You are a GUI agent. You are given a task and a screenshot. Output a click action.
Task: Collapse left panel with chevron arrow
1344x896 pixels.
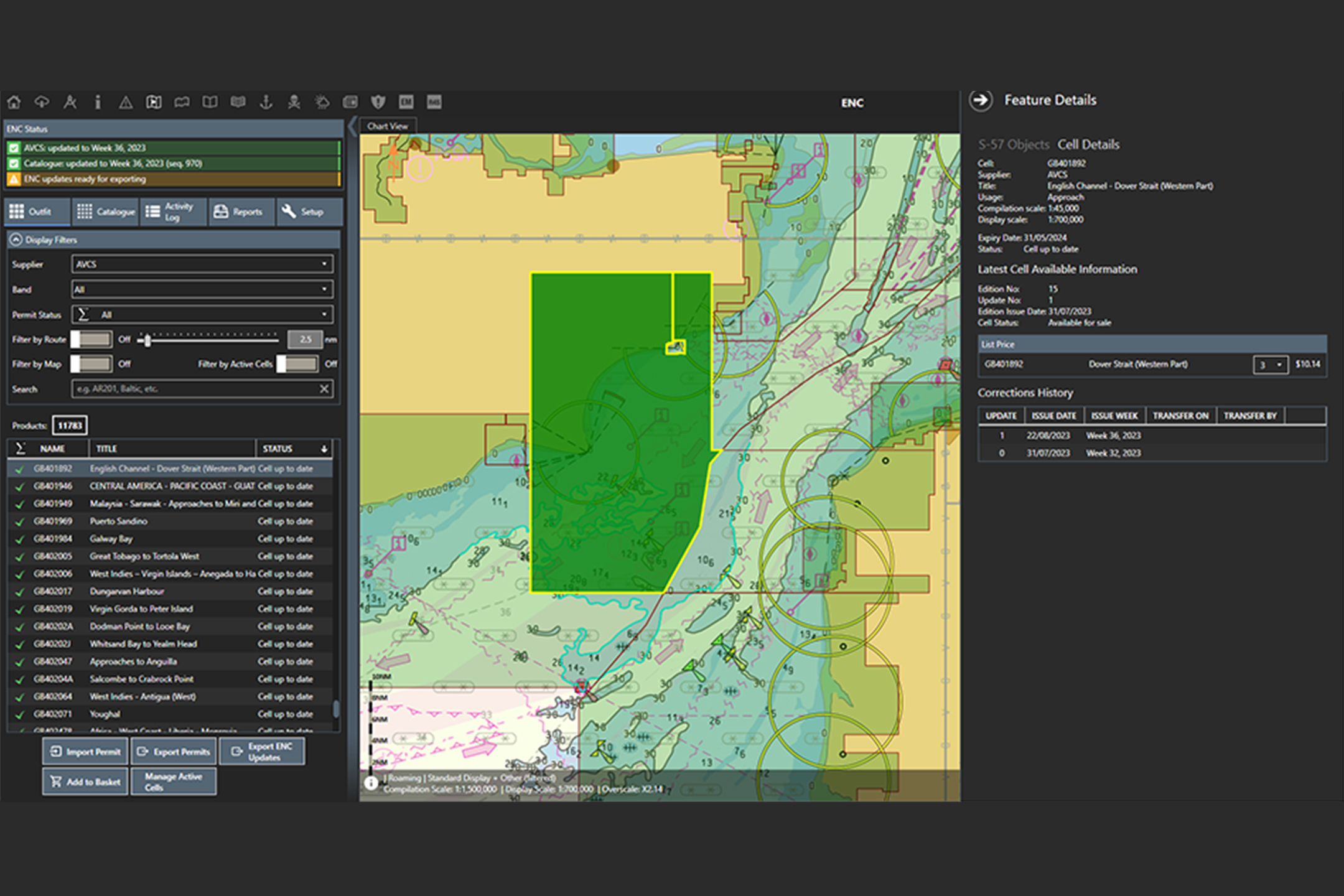352,126
